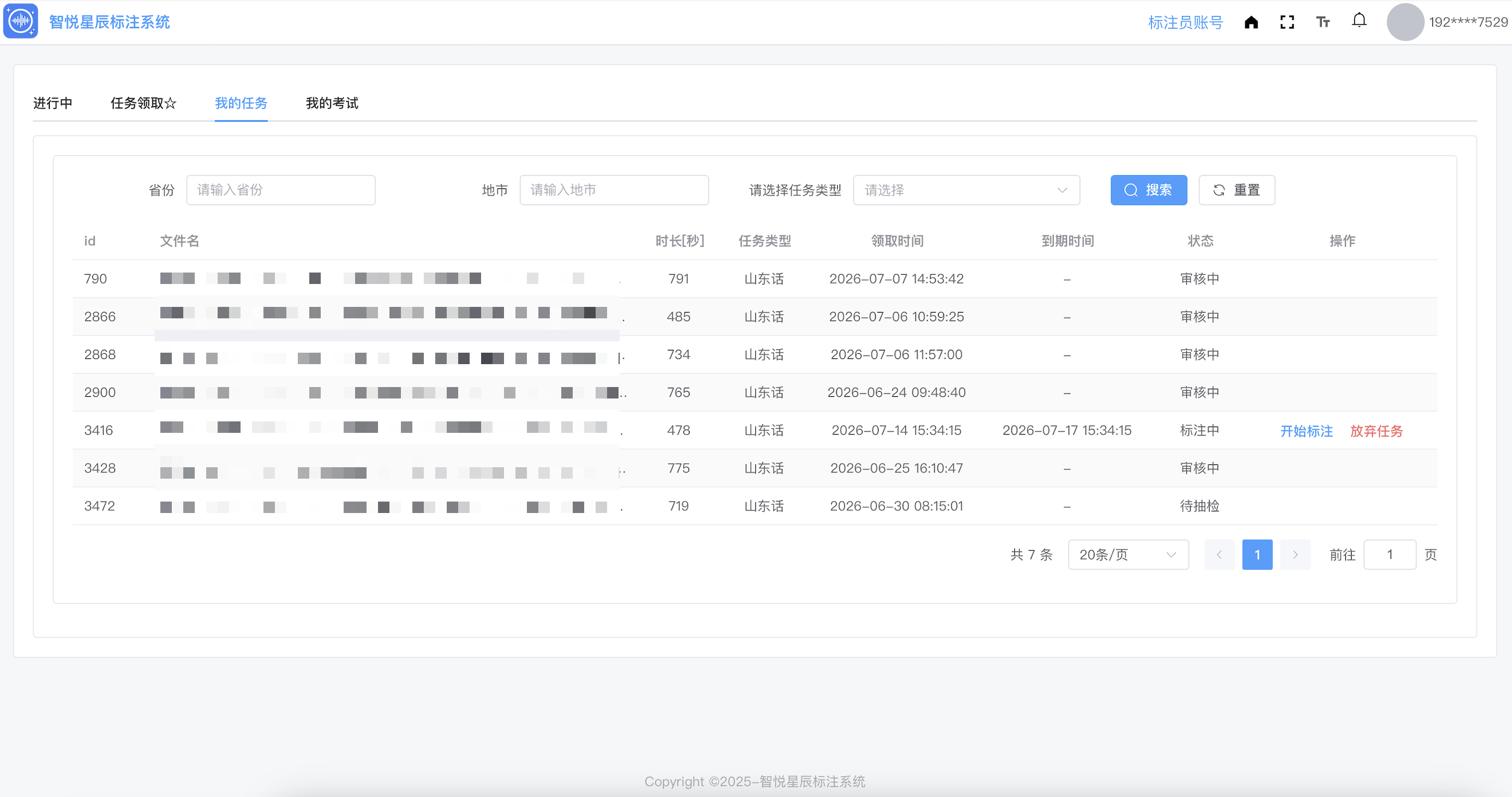The width and height of the screenshot is (1512, 797).
Task: Open the 20条/页 page size dropdown
Action: (1129, 555)
